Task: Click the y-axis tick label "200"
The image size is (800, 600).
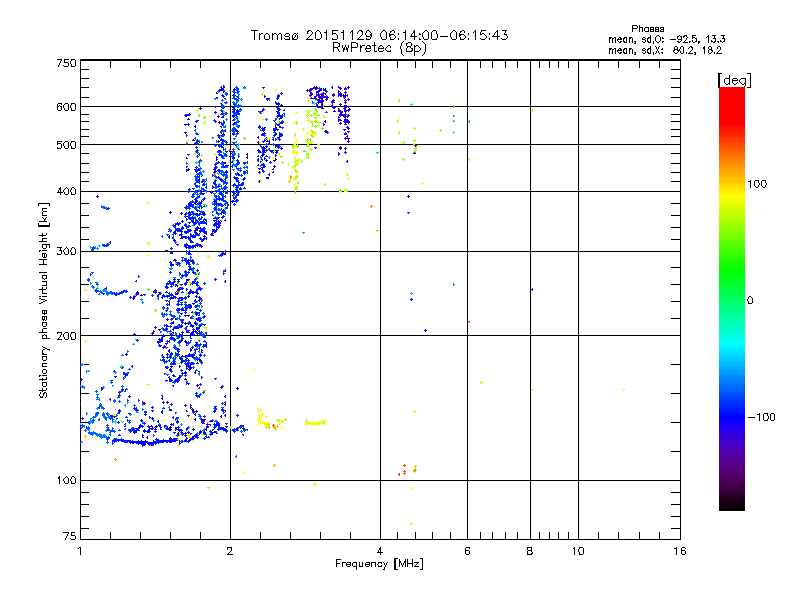Action: pyautogui.click(x=66, y=336)
